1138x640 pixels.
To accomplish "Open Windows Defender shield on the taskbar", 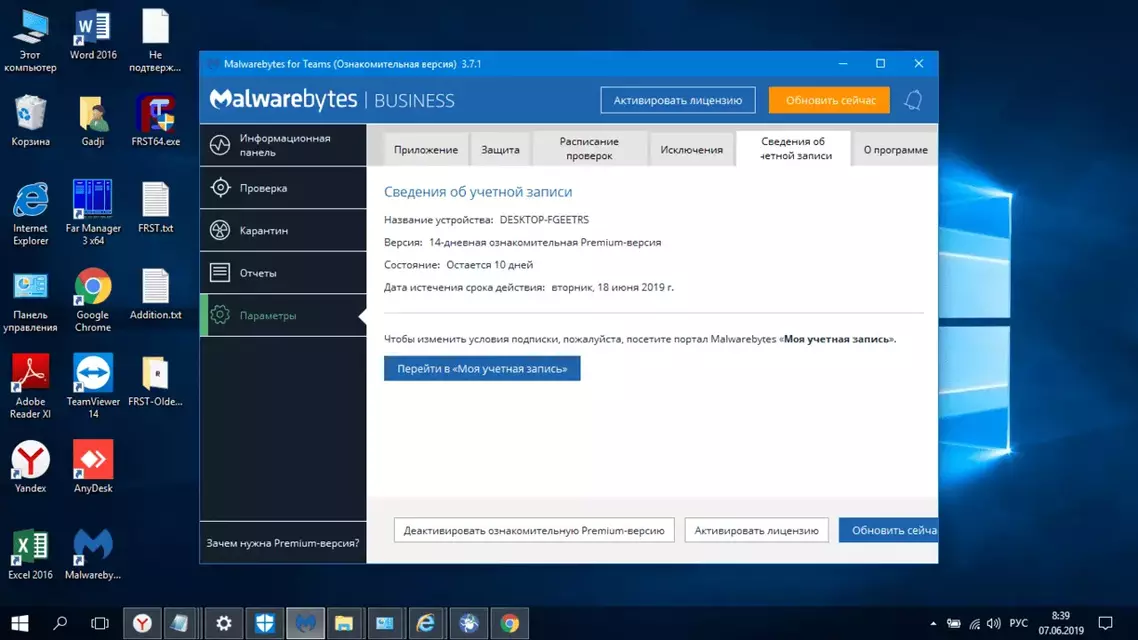I will click(x=264, y=623).
